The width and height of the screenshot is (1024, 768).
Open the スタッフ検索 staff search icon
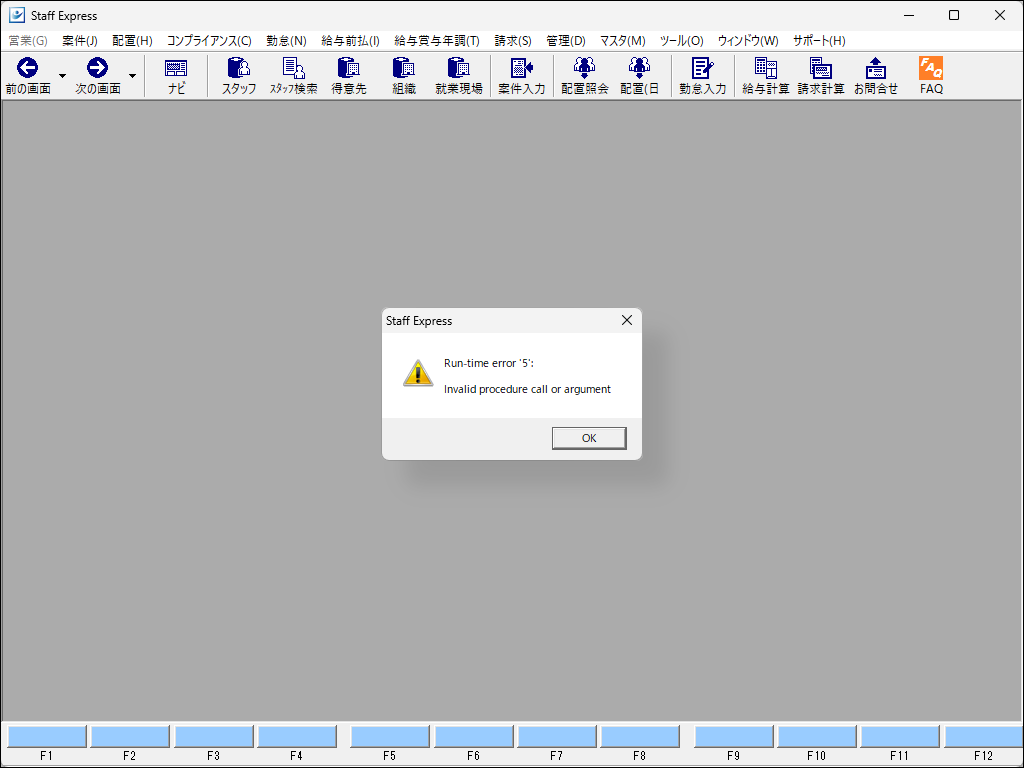[x=293, y=68]
